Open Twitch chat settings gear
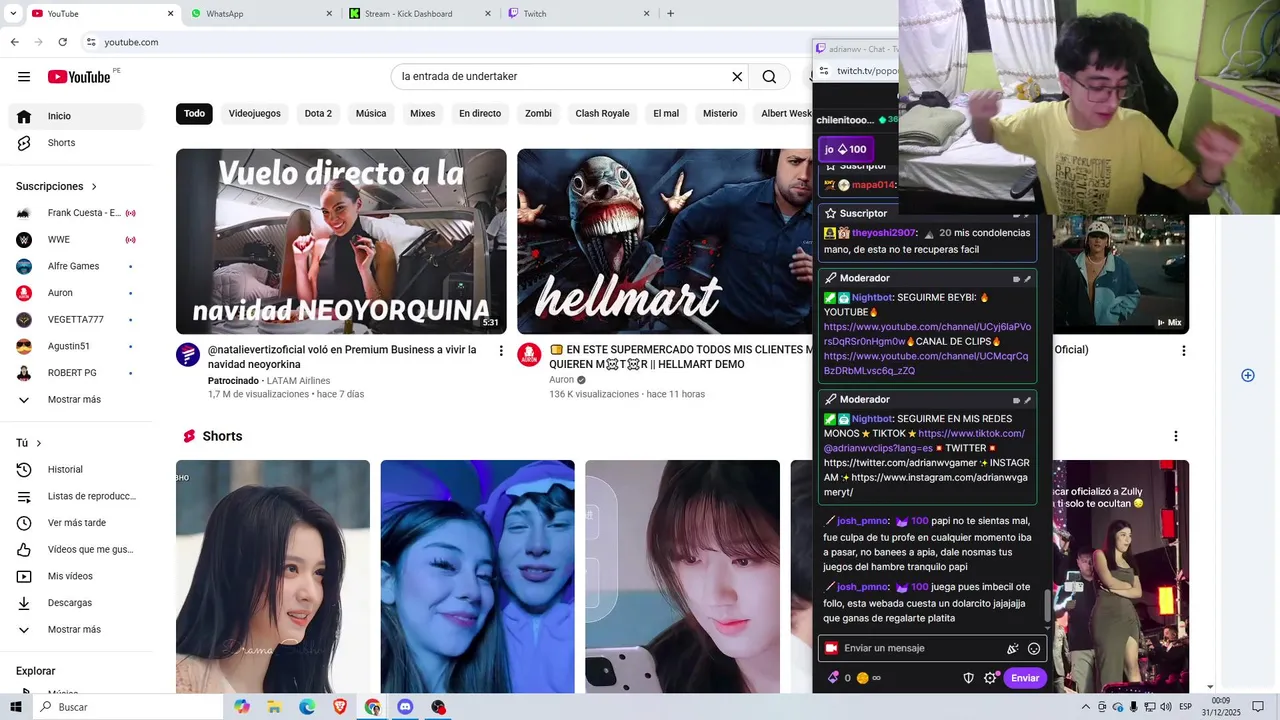The image size is (1280, 720). pyautogui.click(x=990, y=678)
